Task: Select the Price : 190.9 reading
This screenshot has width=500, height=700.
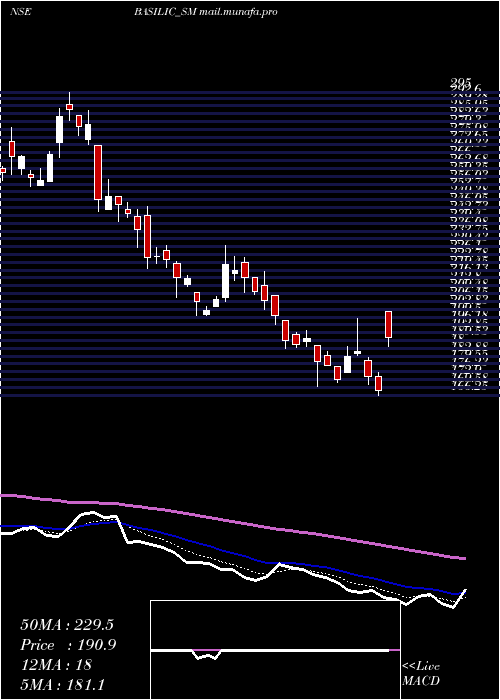Action: pos(68,645)
